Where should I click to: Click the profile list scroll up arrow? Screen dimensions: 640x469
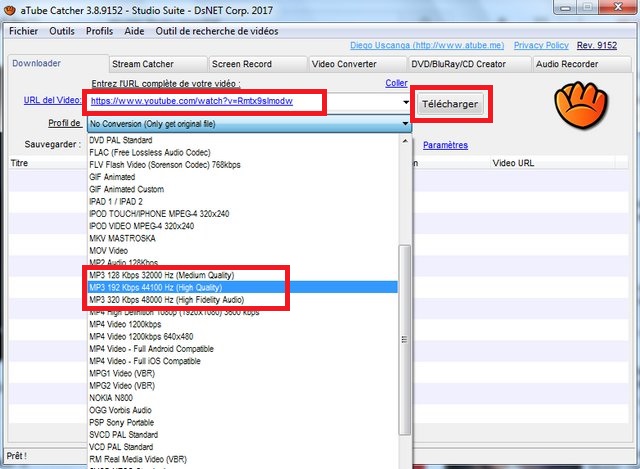[x=405, y=141]
